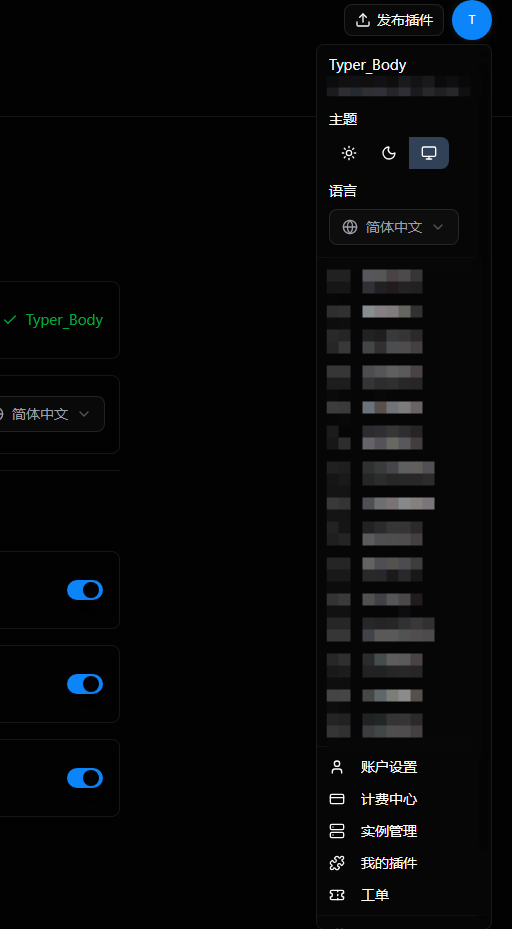Screen dimensions: 512x929
Task: Open 账户设置 account settings
Action: (x=396, y=767)
